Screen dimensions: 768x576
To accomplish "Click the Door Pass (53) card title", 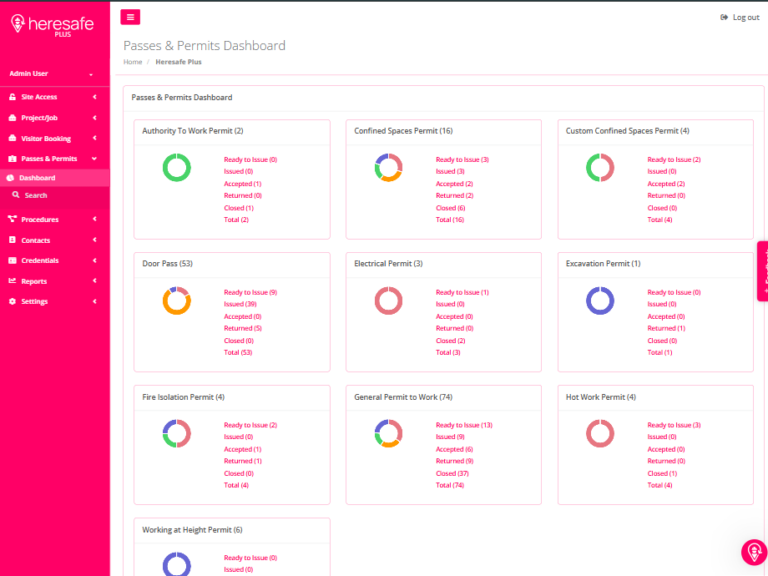I will pyautogui.click(x=168, y=264).
